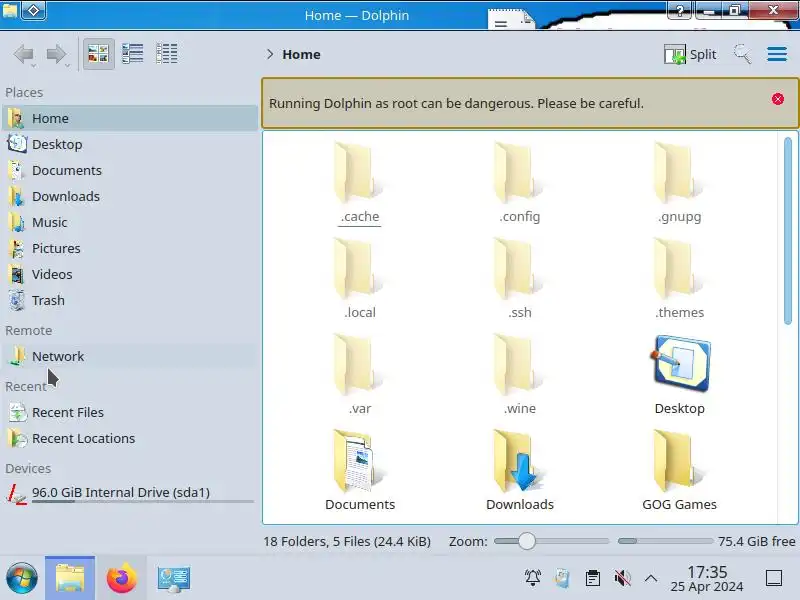The height and width of the screenshot is (600, 800).
Task: Switch to Icons view mode
Action: tap(98, 54)
